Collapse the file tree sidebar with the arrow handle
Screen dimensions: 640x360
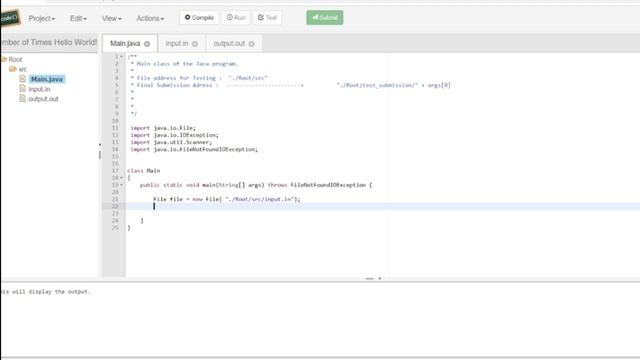click(100, 145)
